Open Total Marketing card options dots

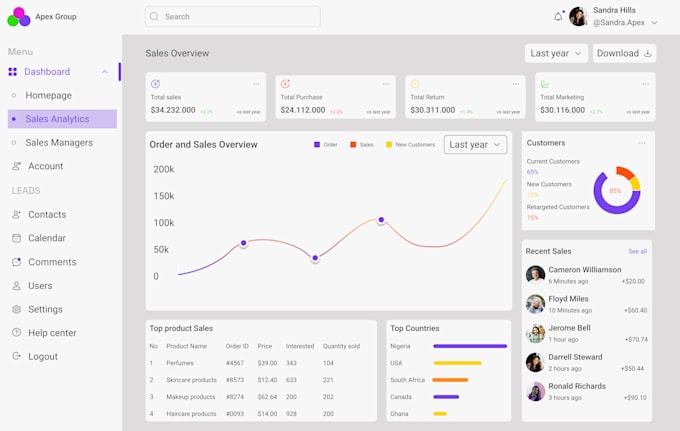pos(646,84)
